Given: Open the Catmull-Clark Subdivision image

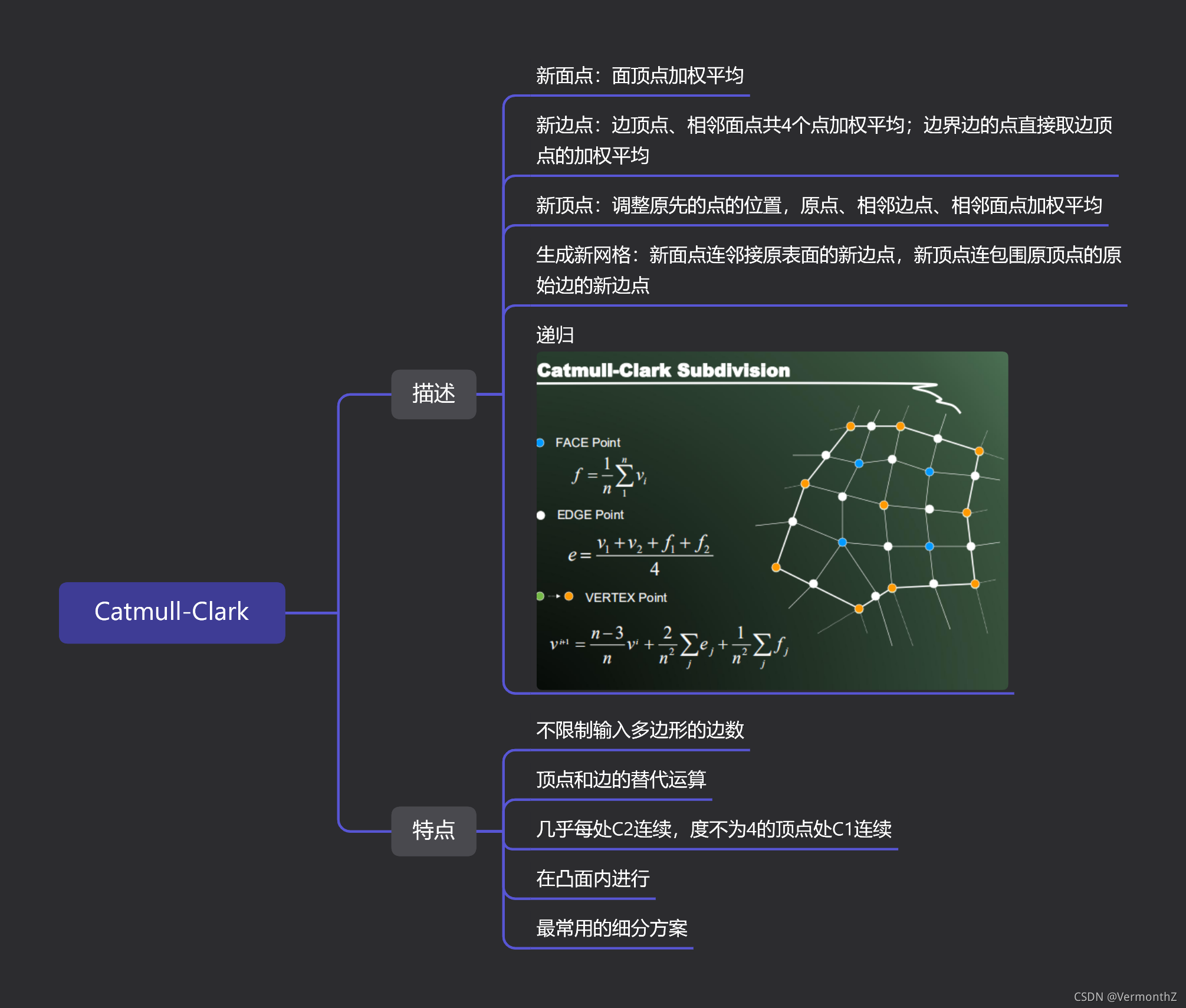Looking at the screenshot, I should [x=772, y=520].
